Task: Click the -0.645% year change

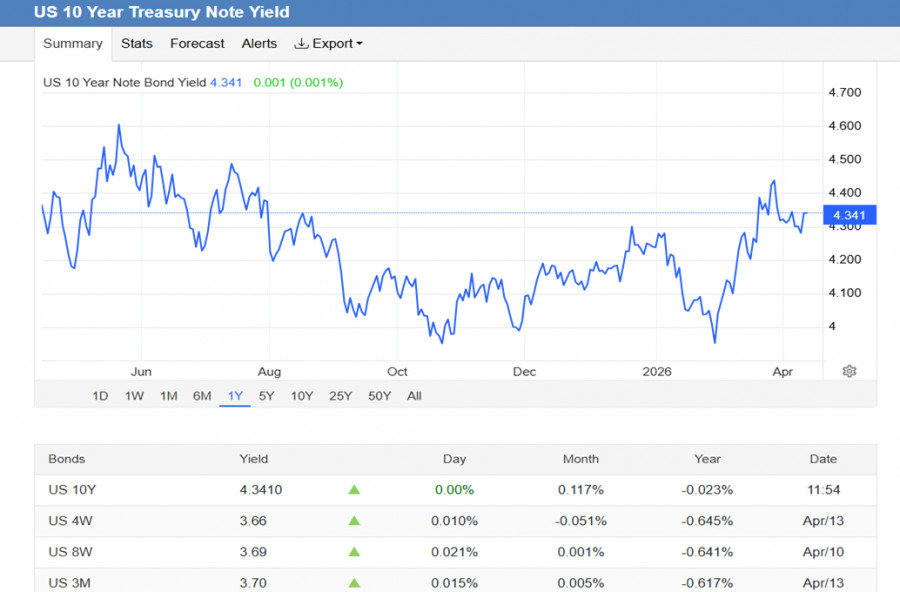Action: pos(707,521)
